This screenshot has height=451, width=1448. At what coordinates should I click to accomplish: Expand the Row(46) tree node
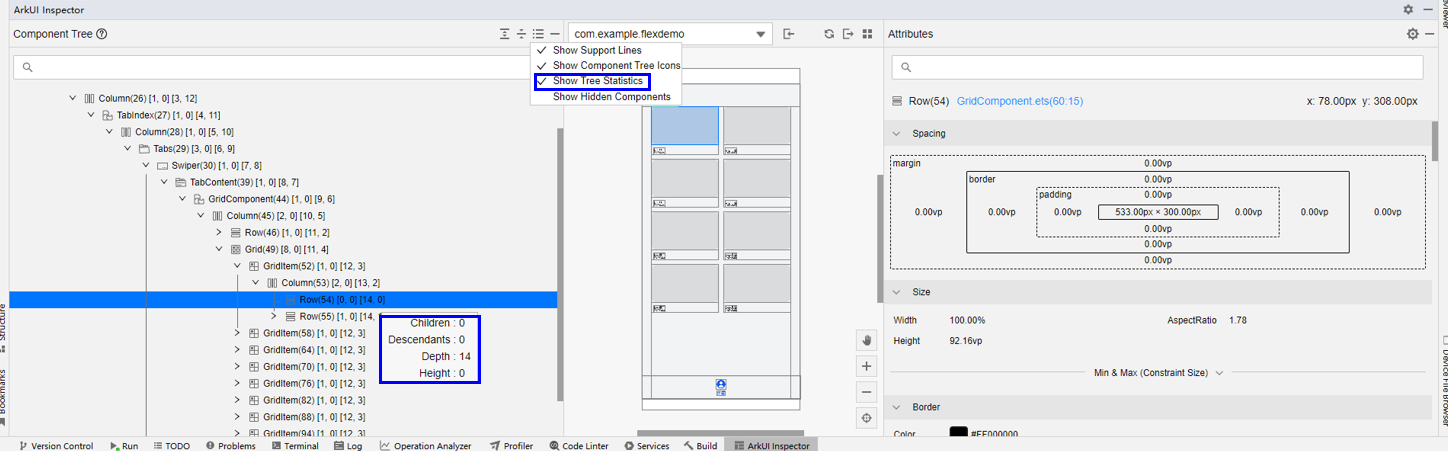(219, 232)
